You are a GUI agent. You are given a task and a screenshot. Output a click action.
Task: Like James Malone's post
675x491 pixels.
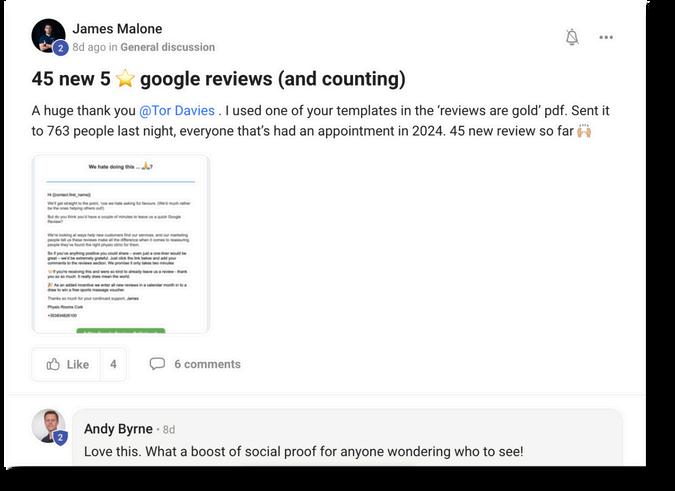66,364
